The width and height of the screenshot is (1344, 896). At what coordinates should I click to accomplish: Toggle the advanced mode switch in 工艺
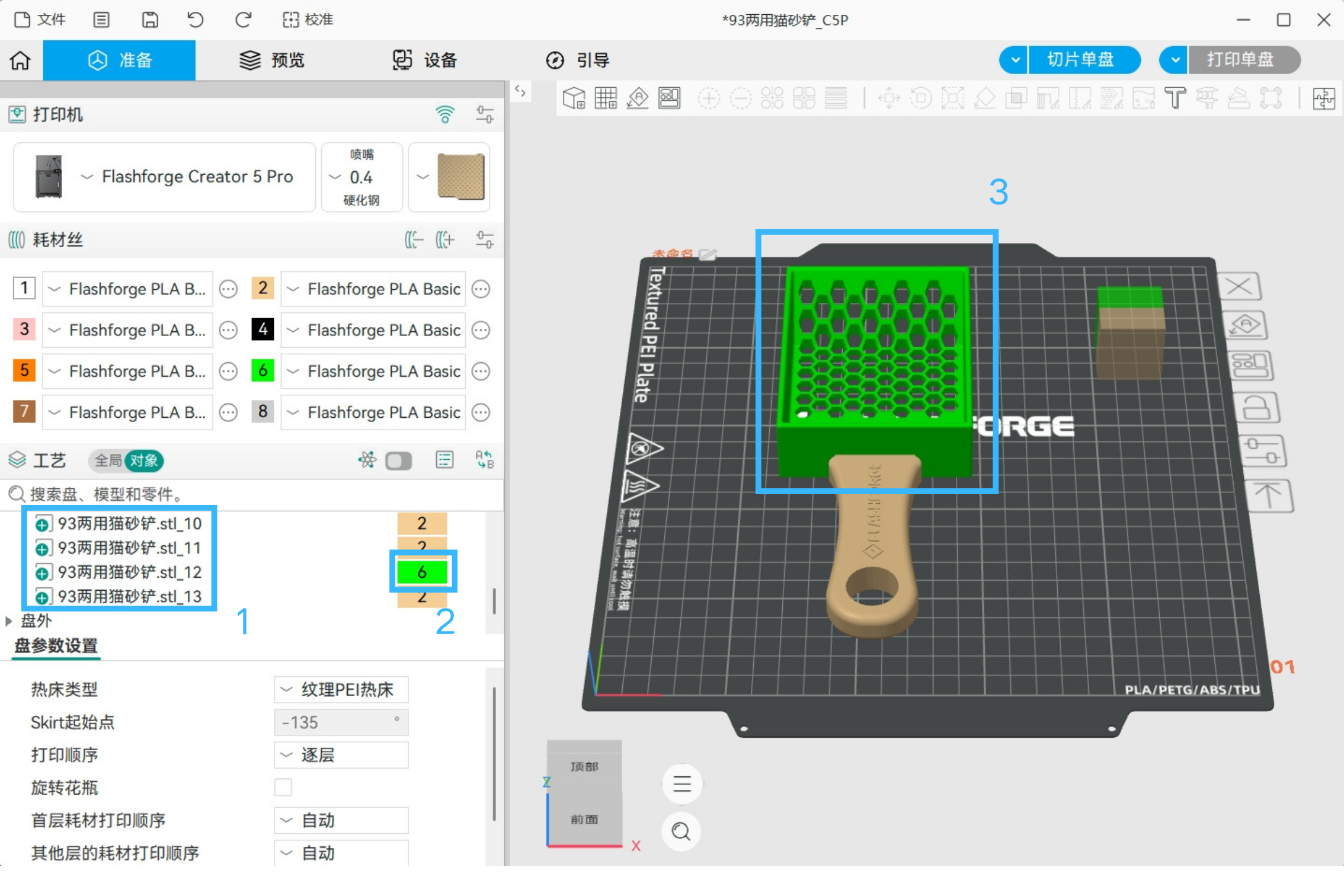point(398,460)
